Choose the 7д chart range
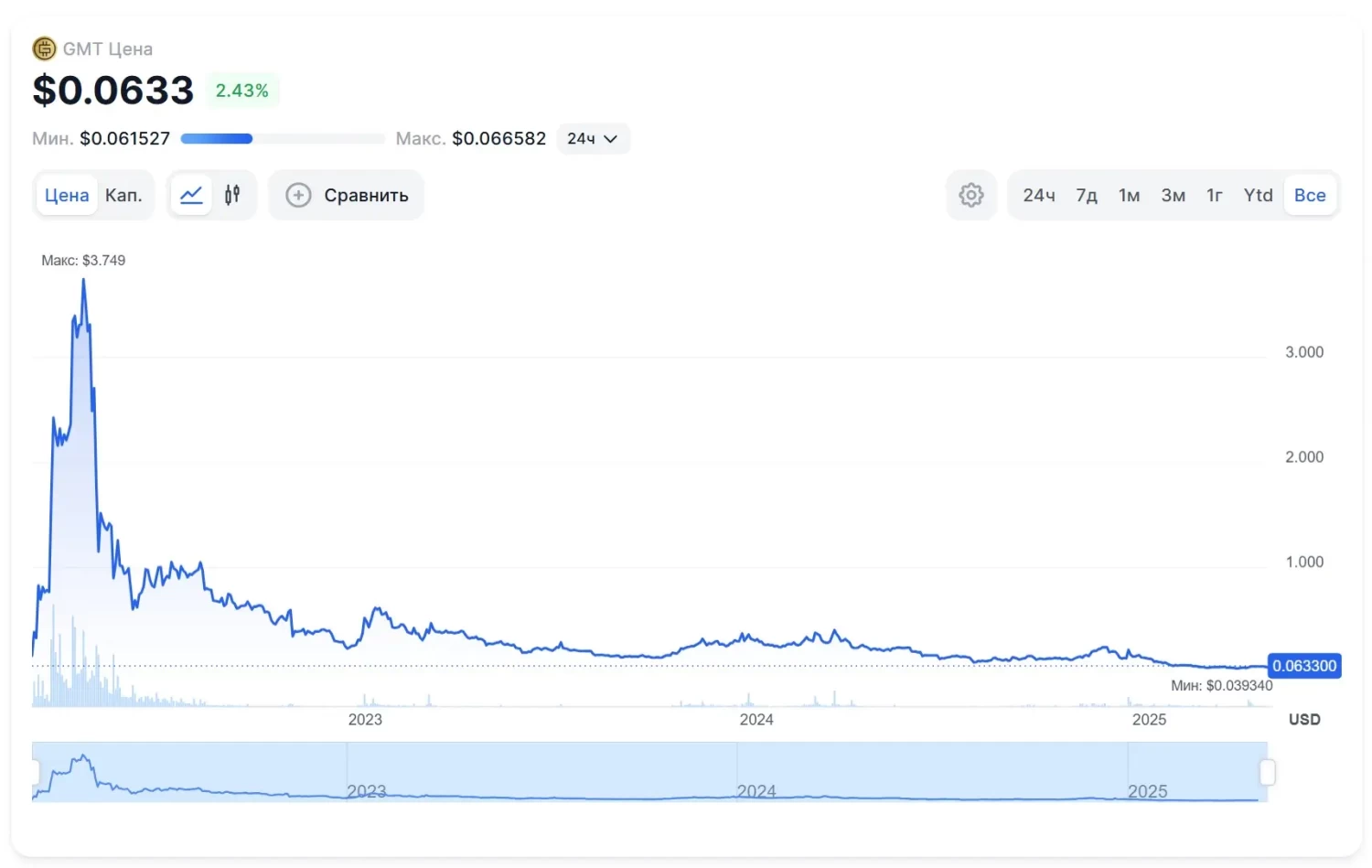The image size is (1372, 868). 1087,195
